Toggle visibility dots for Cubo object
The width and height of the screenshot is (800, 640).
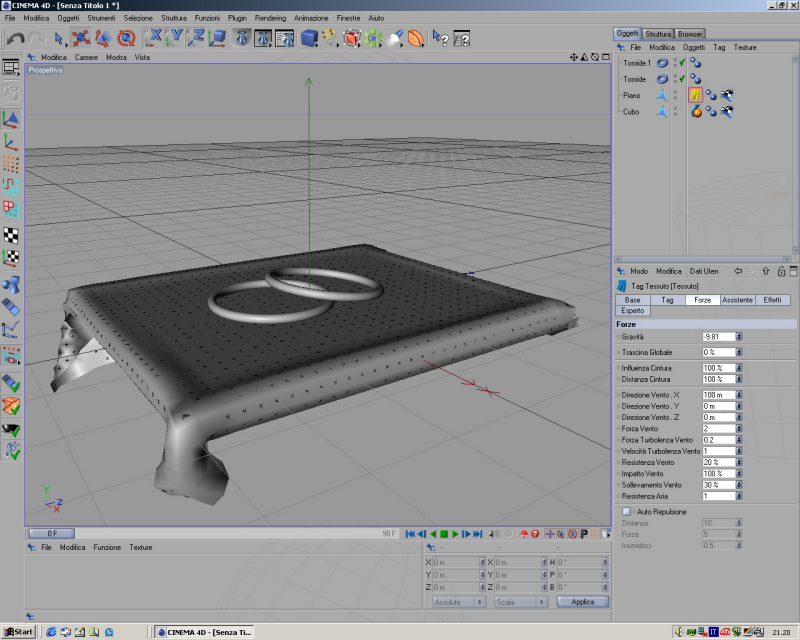[x=675, y=112]
